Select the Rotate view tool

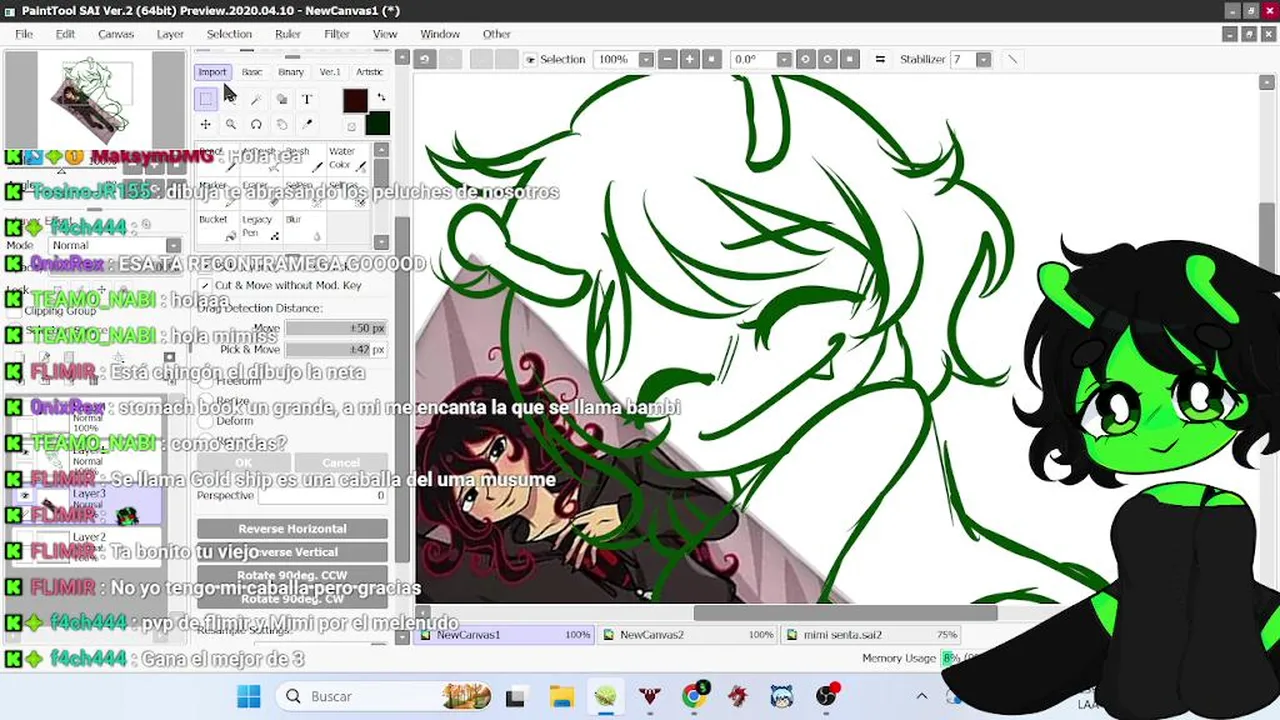click(256, 124)
